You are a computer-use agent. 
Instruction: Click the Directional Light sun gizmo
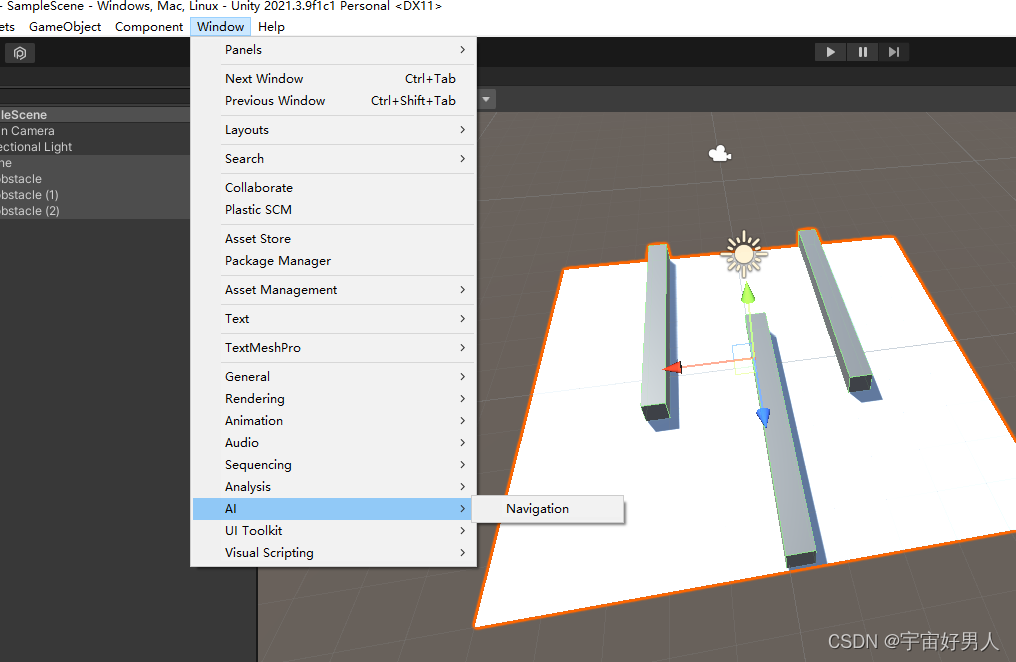point(743,252)
